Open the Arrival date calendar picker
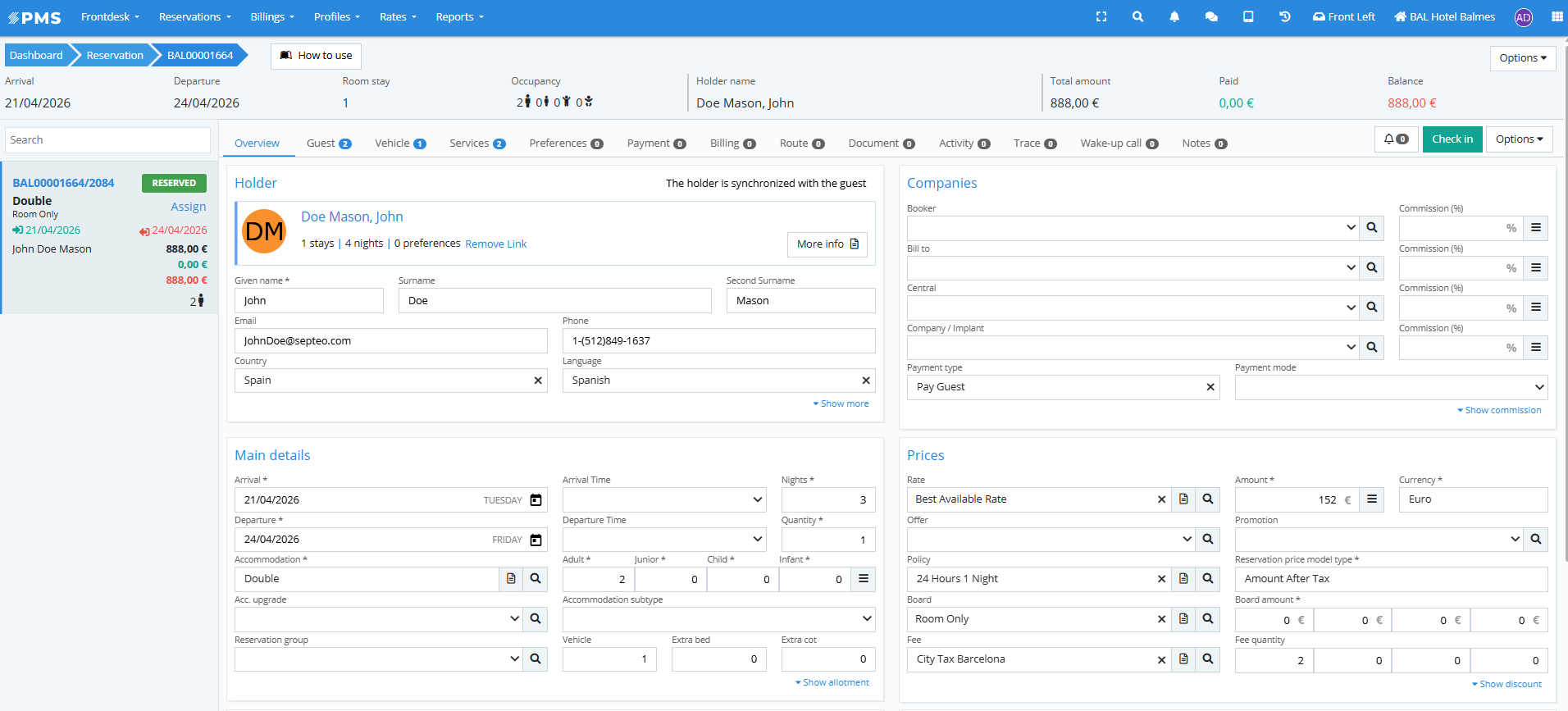This screenshot has width=1568, height=711. [x=536, y=500]
